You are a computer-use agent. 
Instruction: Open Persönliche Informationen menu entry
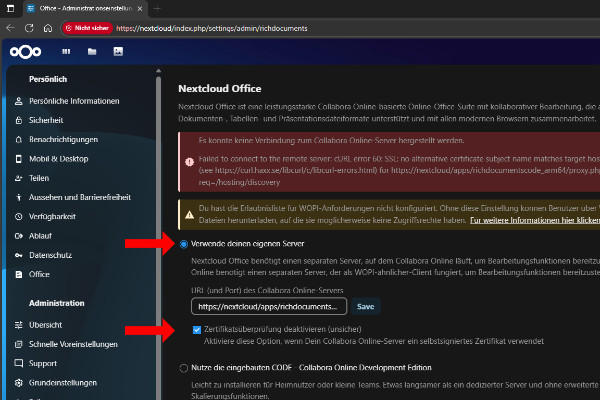click(74, 101)
